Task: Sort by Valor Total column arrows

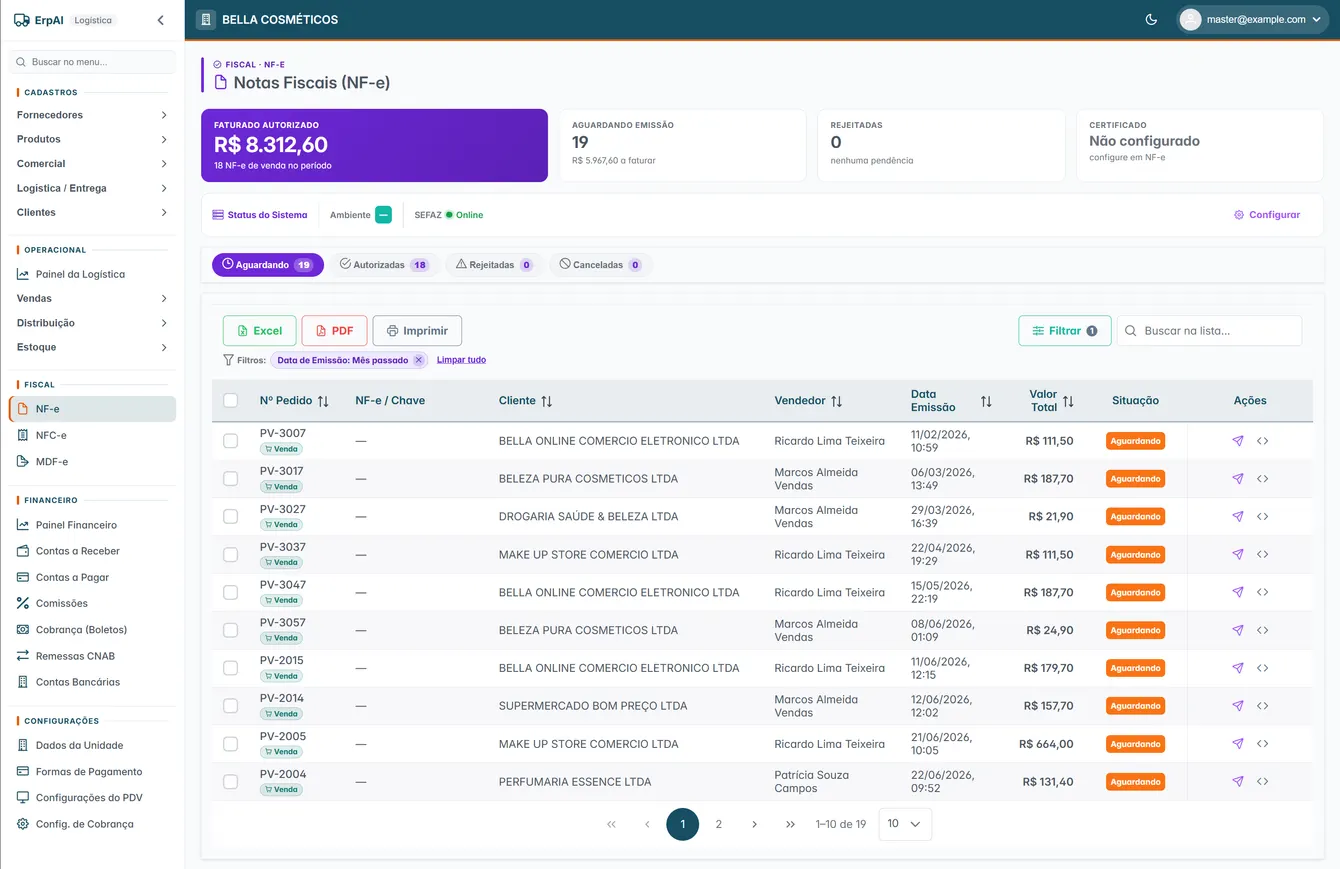Action: tap(1068, 401)
